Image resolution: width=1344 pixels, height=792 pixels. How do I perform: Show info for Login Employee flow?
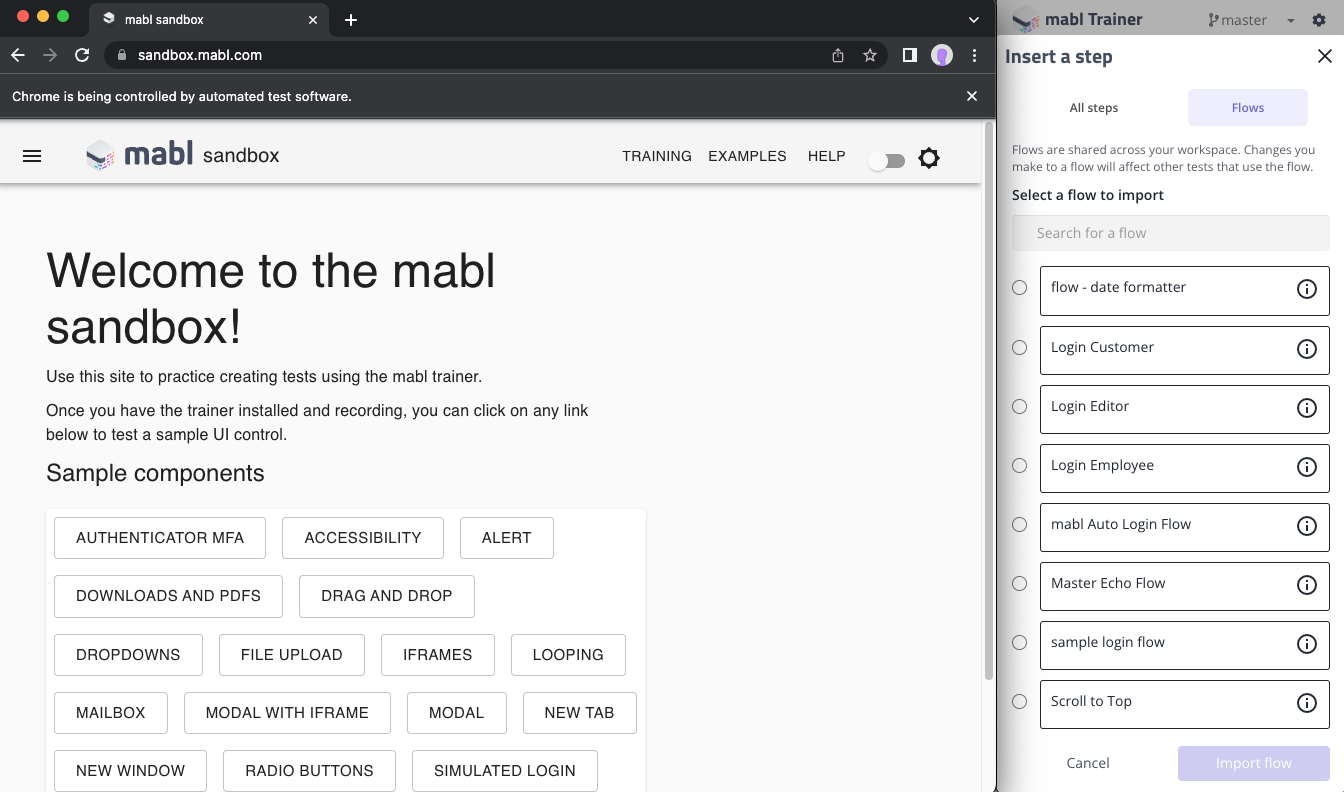tap(1306, 467)
